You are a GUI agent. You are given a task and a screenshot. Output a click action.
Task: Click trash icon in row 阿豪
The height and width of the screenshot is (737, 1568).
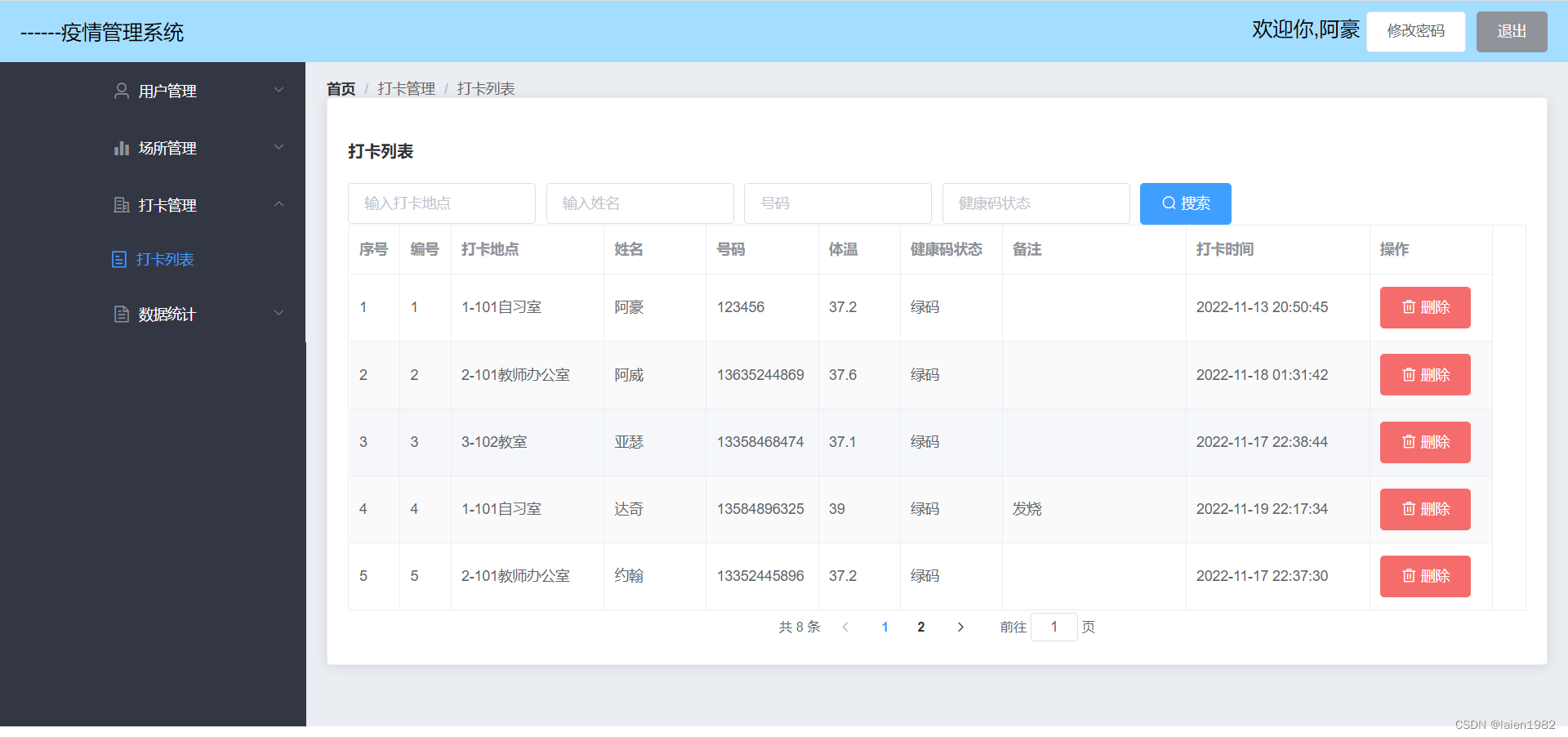click(1409, 307)
